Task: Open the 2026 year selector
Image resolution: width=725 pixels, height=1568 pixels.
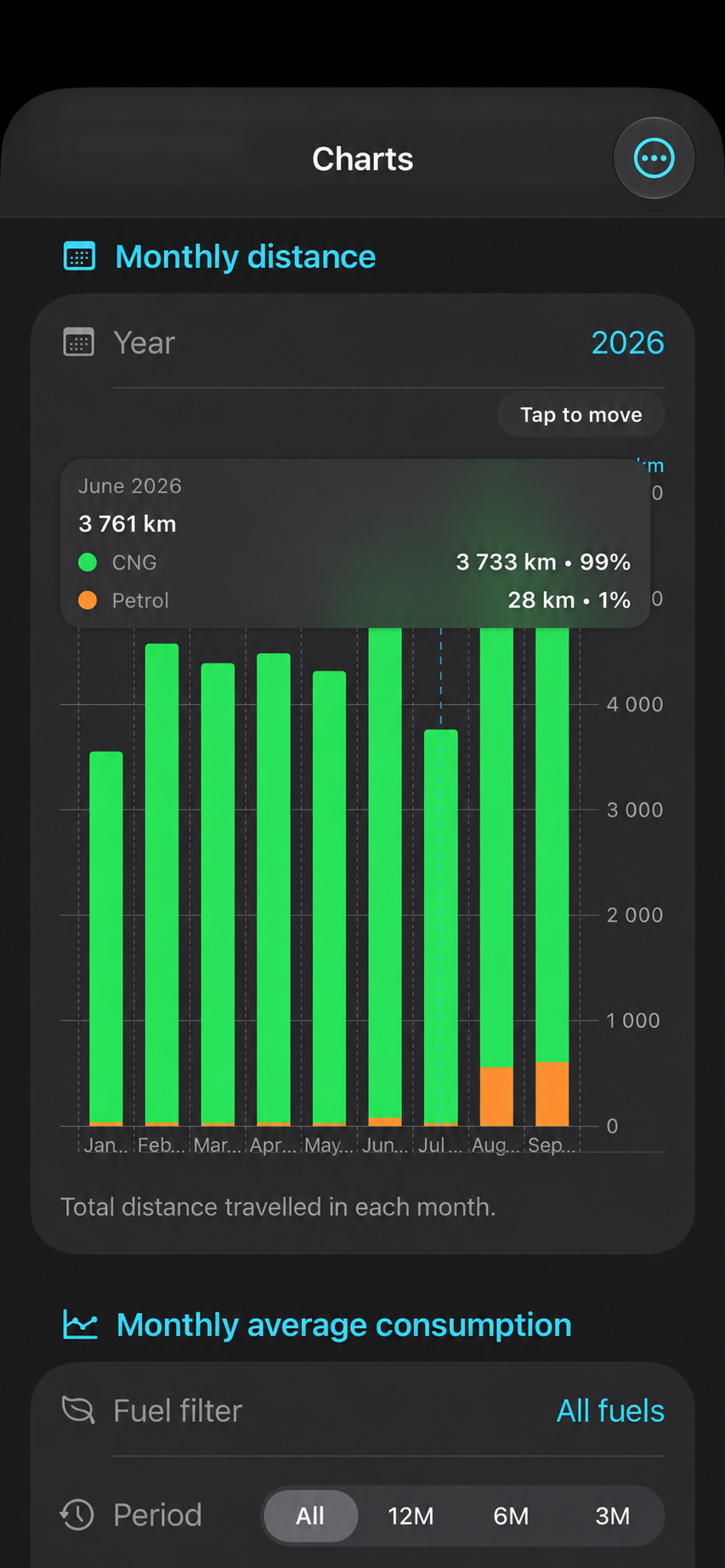Action: point(627,343)
